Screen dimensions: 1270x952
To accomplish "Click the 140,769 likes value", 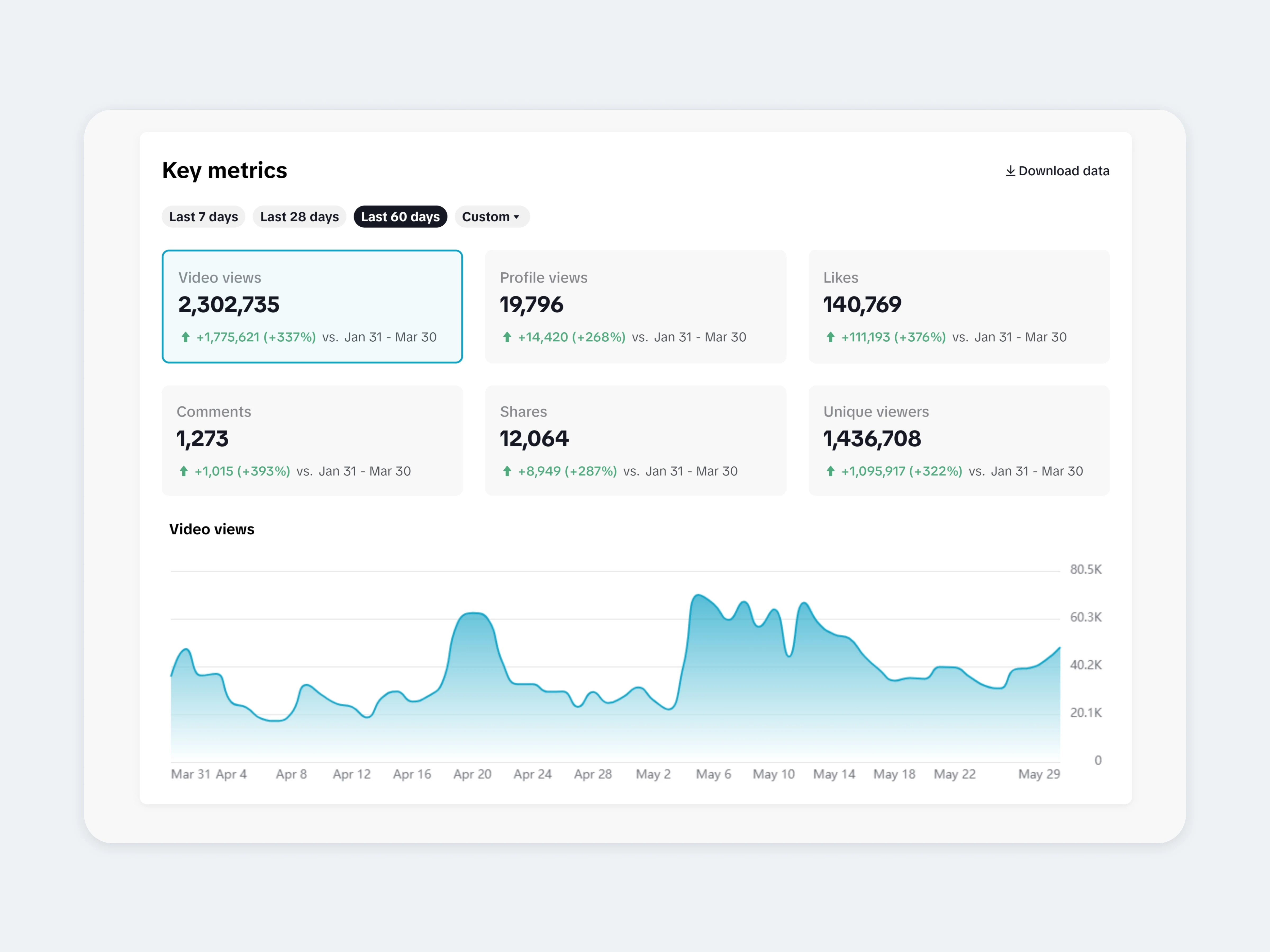I will [862, 305].
